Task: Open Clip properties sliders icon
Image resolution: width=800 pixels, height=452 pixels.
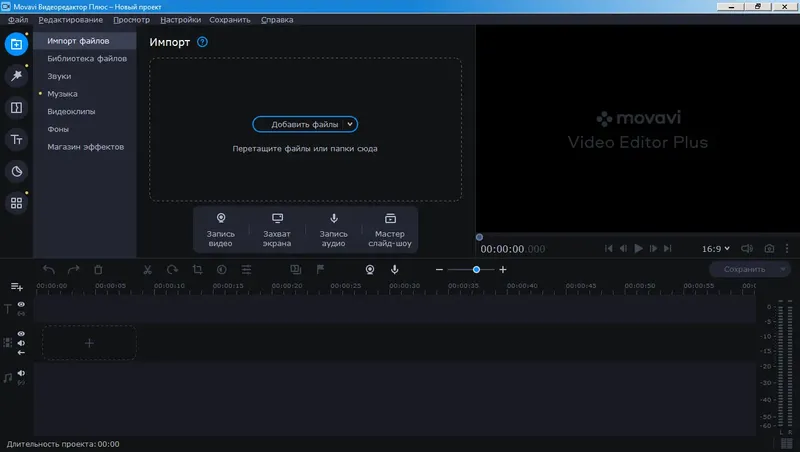Action: (246, 269)
